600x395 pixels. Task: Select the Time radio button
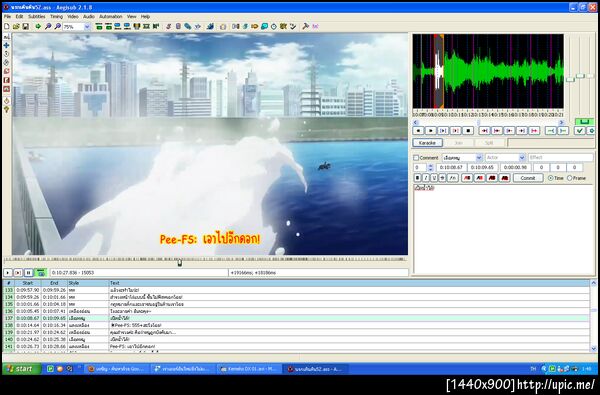tap(550, 178)
